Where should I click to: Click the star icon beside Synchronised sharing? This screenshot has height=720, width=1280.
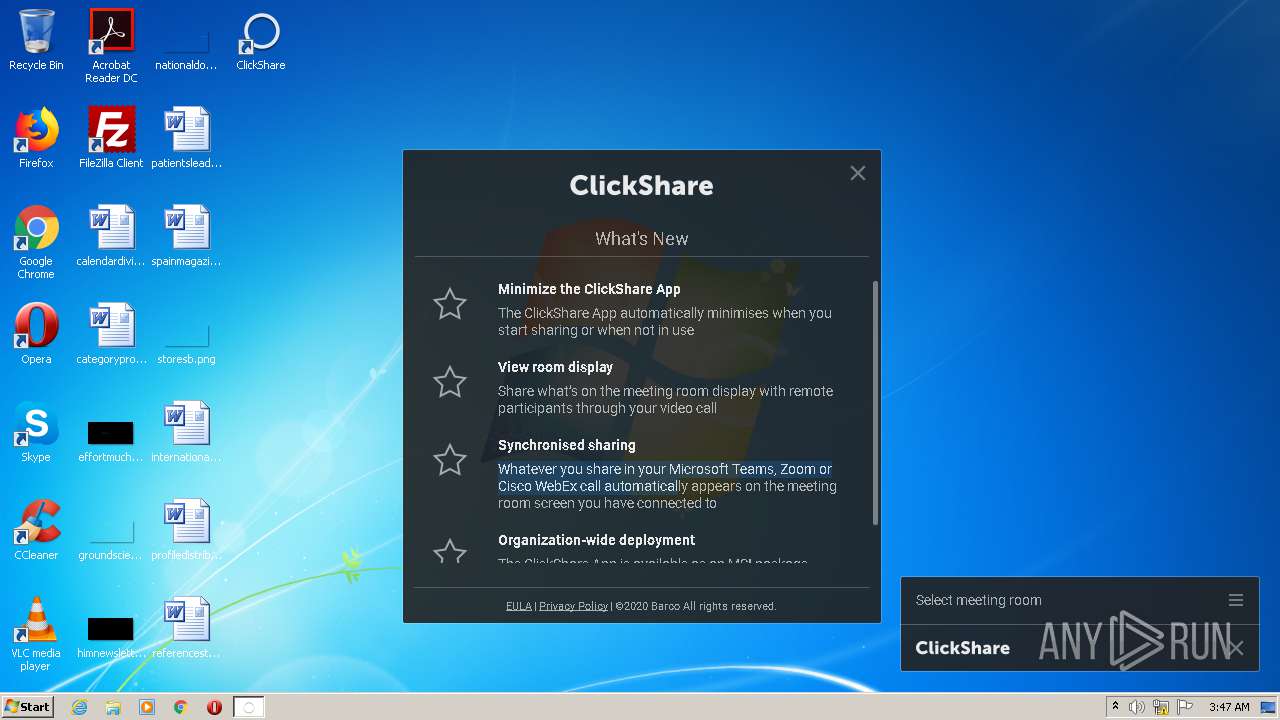pyautogui.click(x=450, y=460)
